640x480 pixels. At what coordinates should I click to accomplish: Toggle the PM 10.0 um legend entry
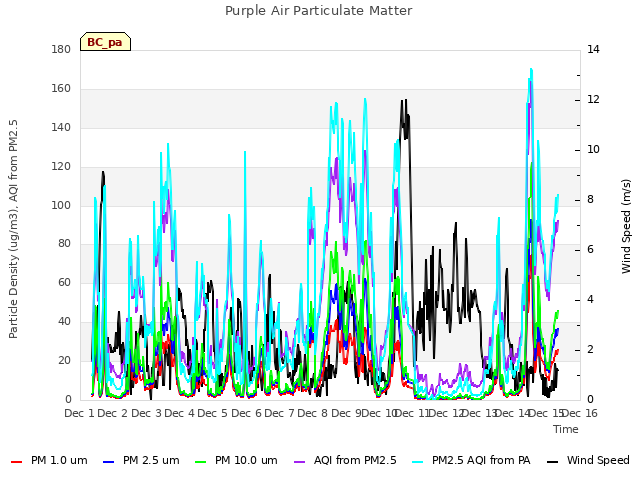[236, 461]
